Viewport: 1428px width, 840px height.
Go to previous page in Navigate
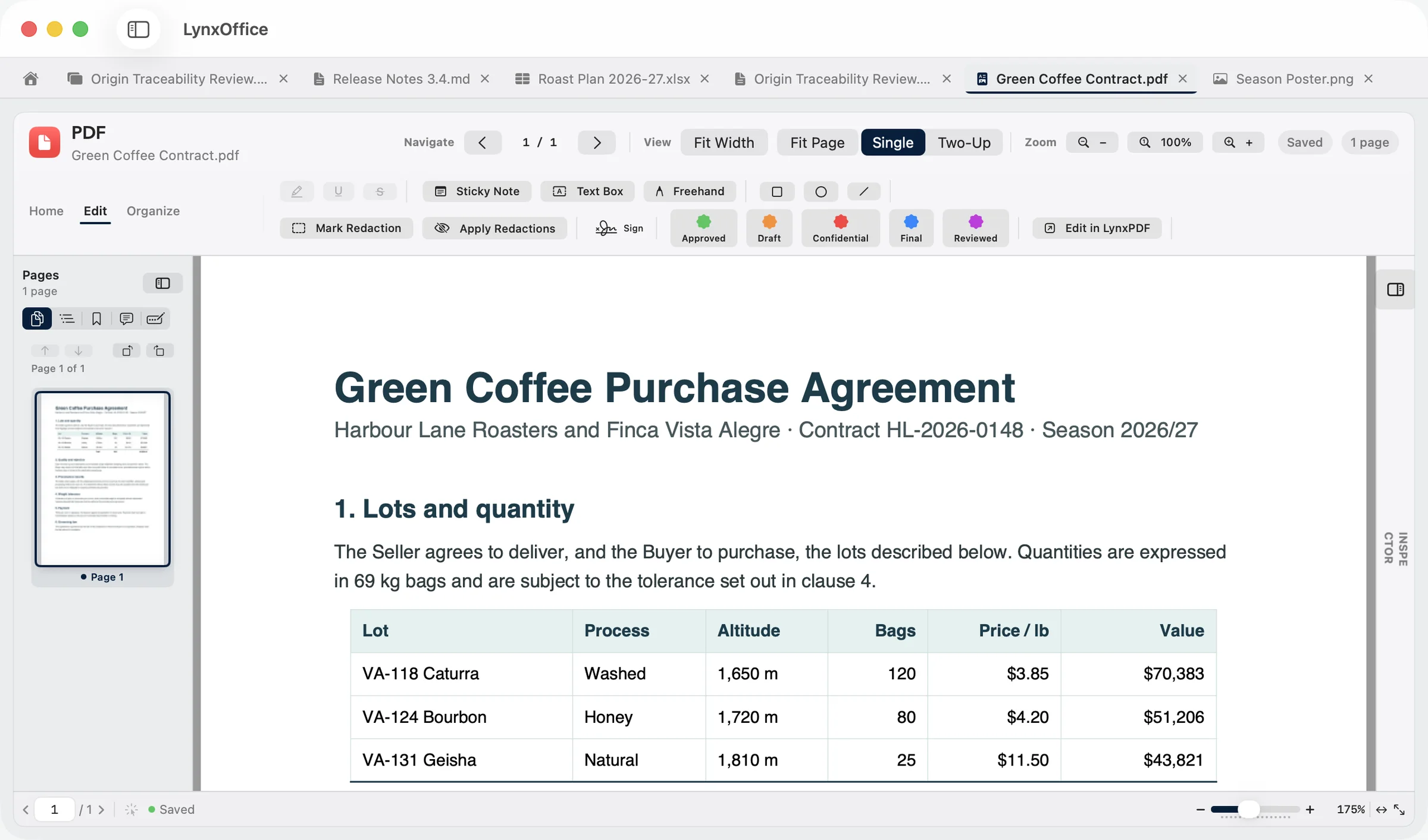(x=483, y=142)
